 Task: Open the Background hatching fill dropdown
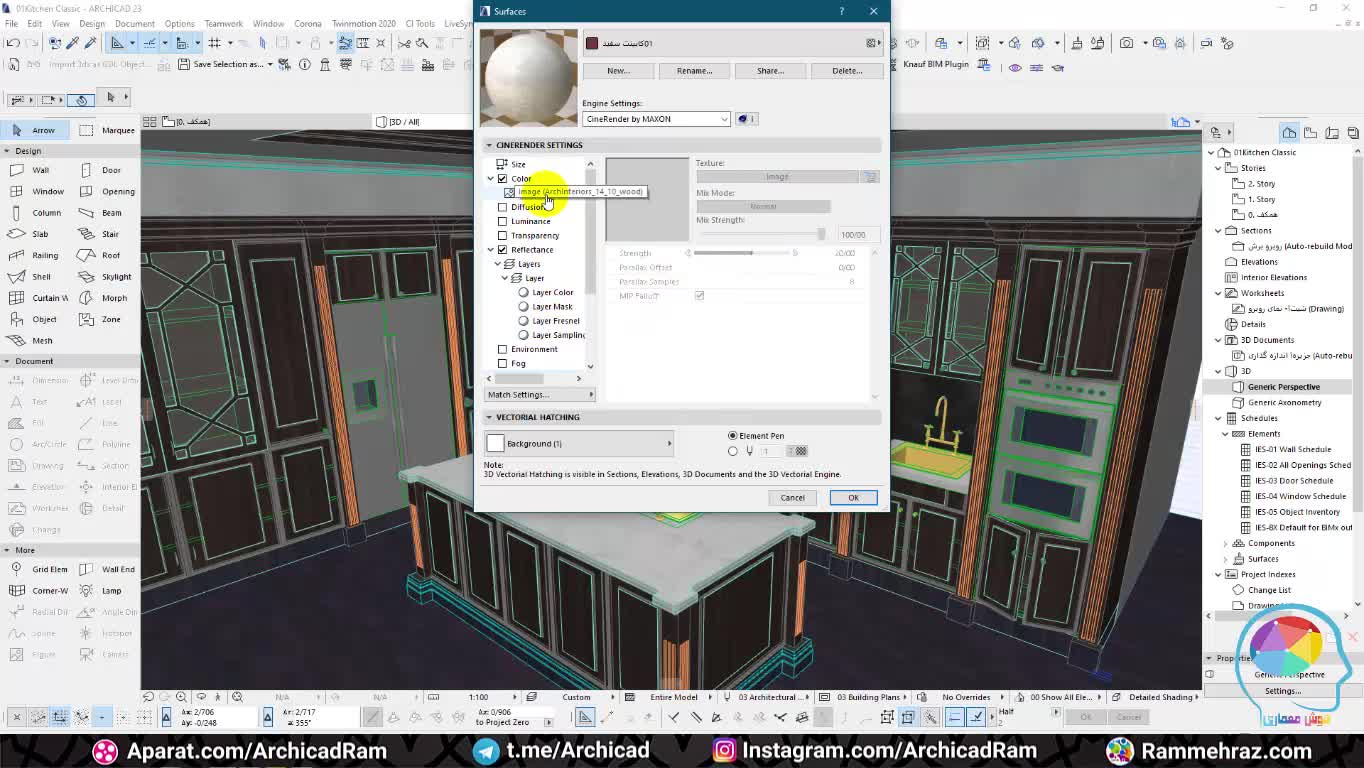tap(579, 444)
